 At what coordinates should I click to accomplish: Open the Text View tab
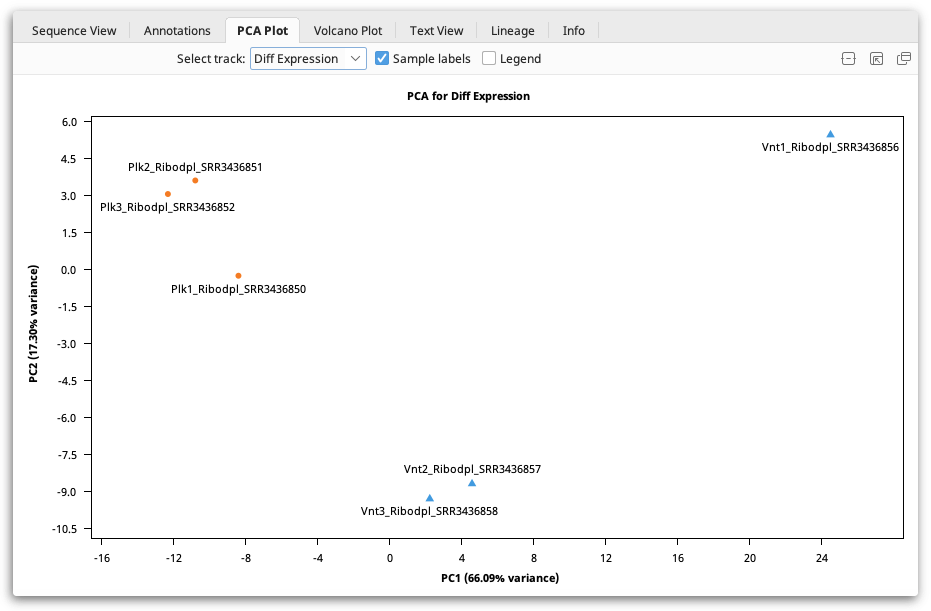[x=436, y=31]
